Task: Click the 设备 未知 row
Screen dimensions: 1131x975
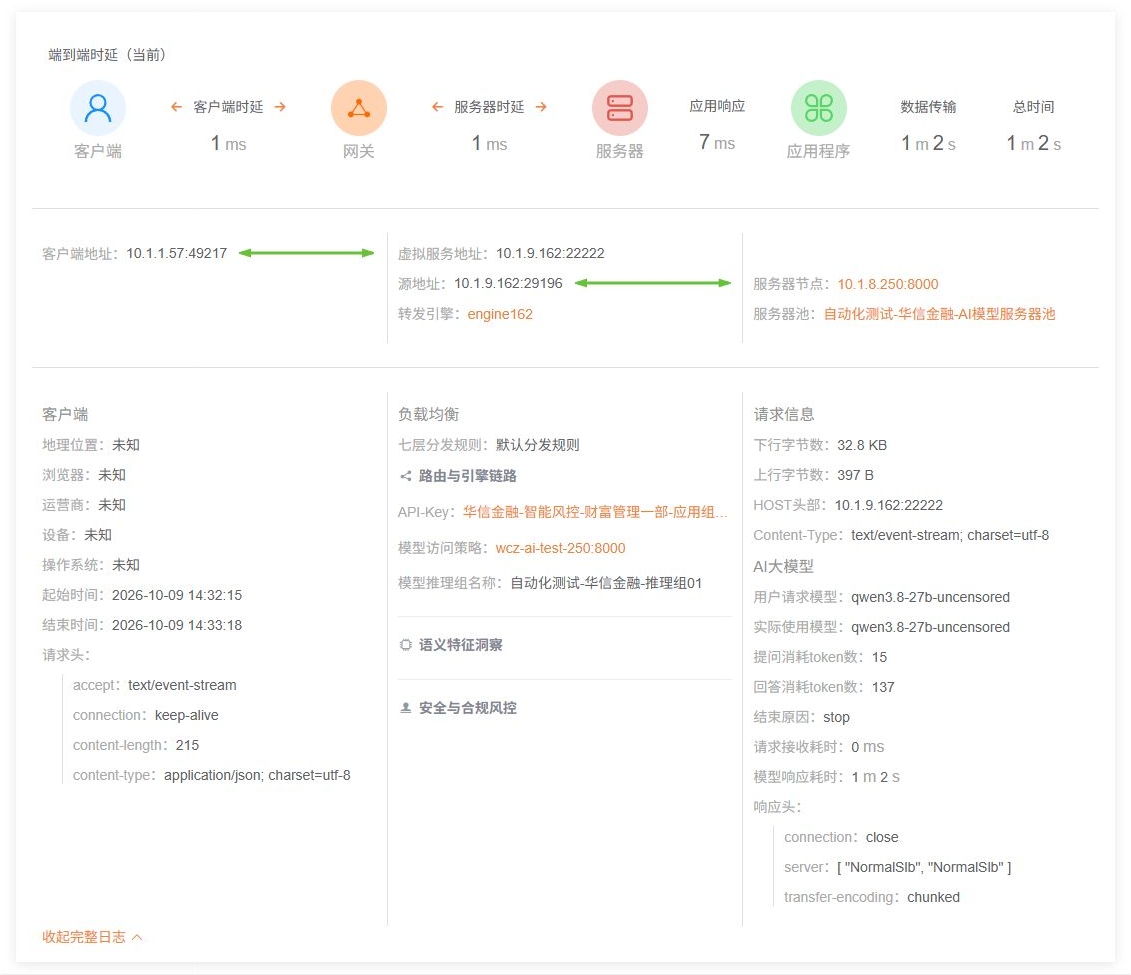Action: [x=76, y=535]
